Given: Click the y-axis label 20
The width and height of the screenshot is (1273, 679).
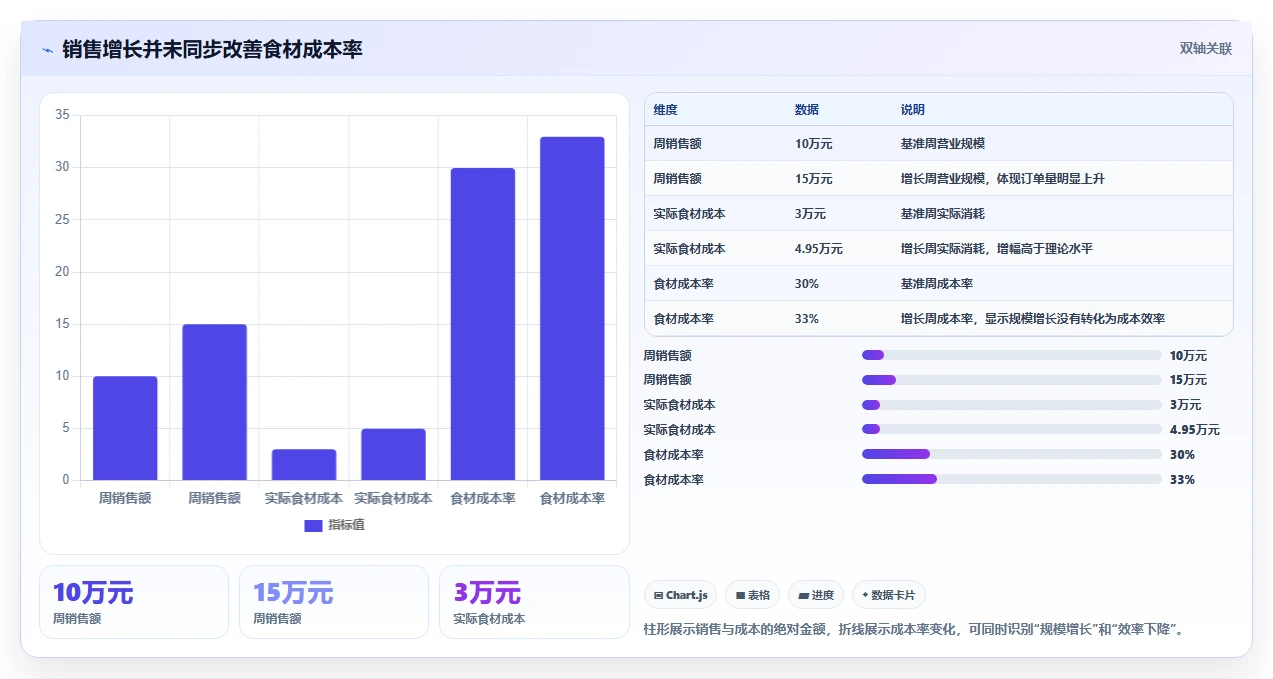Looking at the screenshot, I should click(62, 272).
